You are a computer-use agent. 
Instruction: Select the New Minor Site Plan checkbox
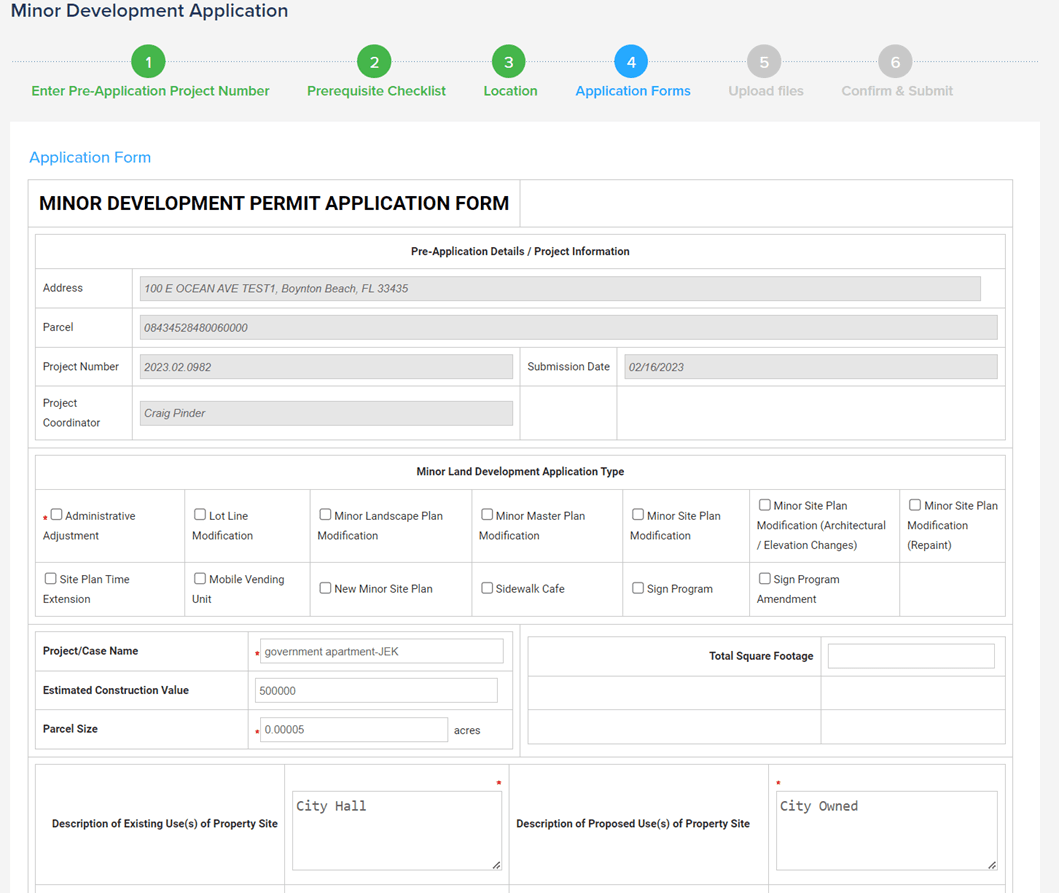(325, 588)
